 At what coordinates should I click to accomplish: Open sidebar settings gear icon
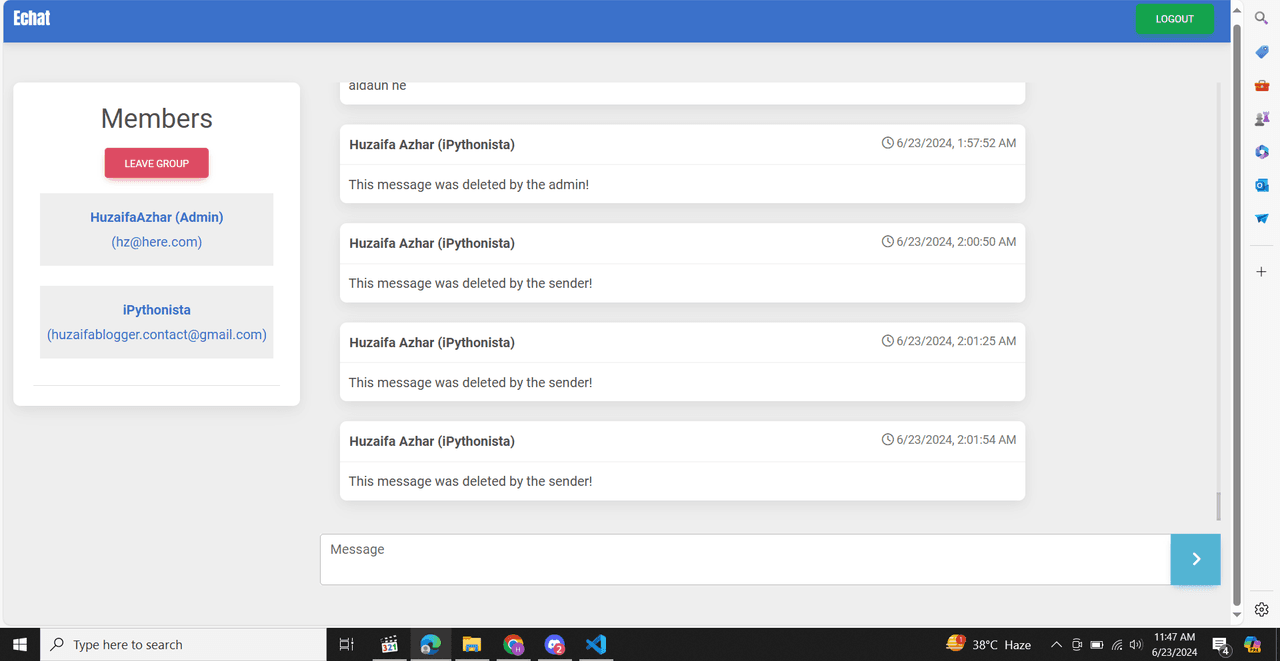coord(1262,609)
